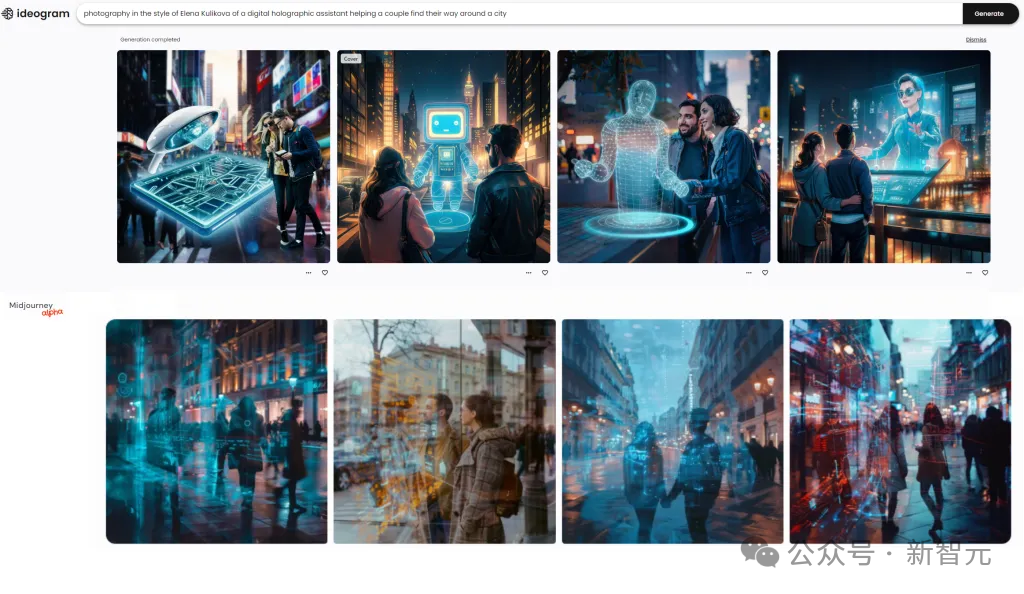Select Midjourney image with plaid coat woman

click(x=444, y=431)
